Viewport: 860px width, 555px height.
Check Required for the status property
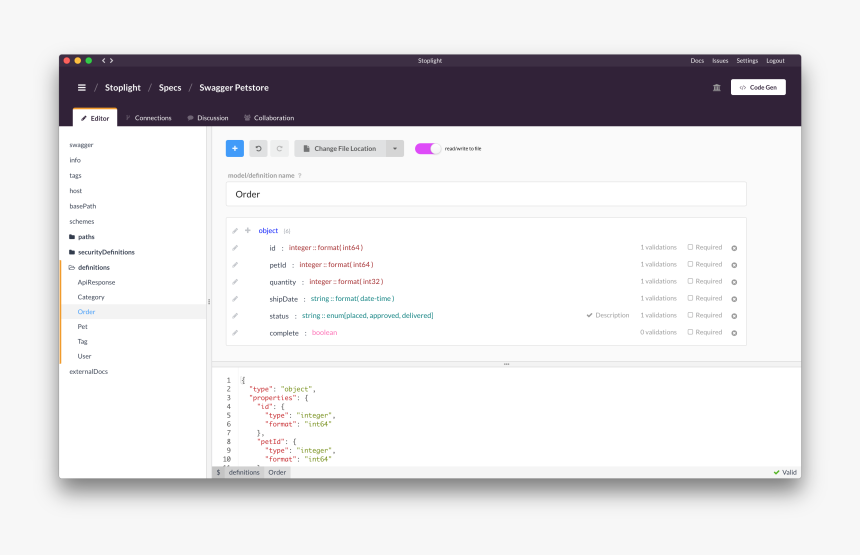(691, 315)
